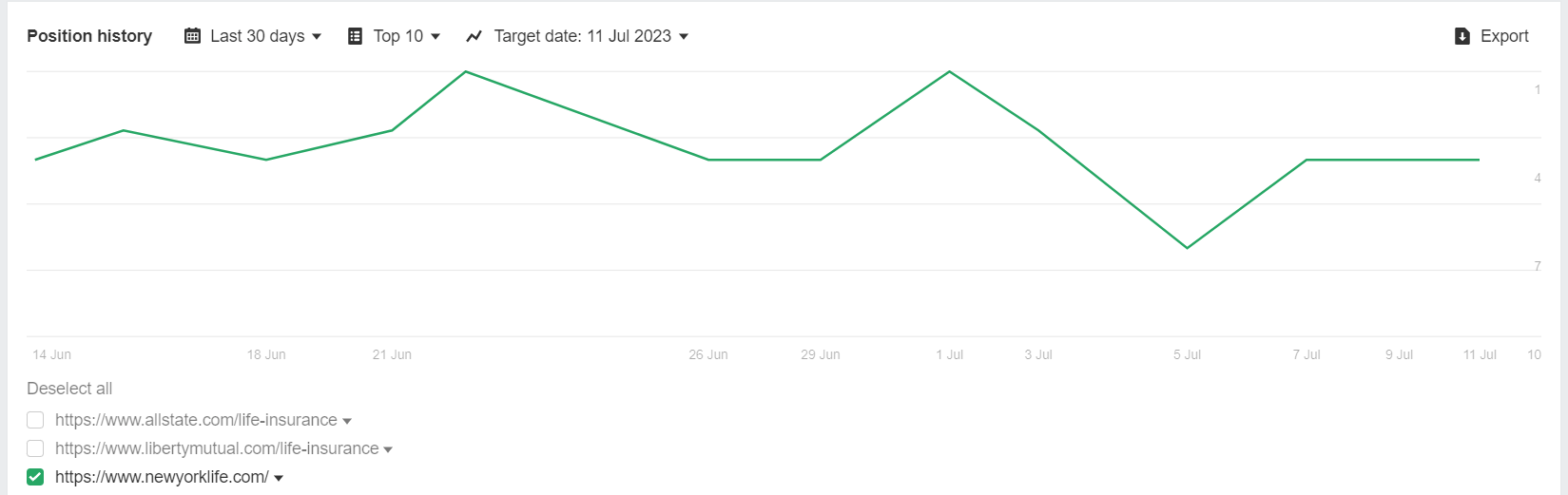Screen dimensions: 1568x495
Task: Click the trend line icon beside Target date
Action: 474,36
